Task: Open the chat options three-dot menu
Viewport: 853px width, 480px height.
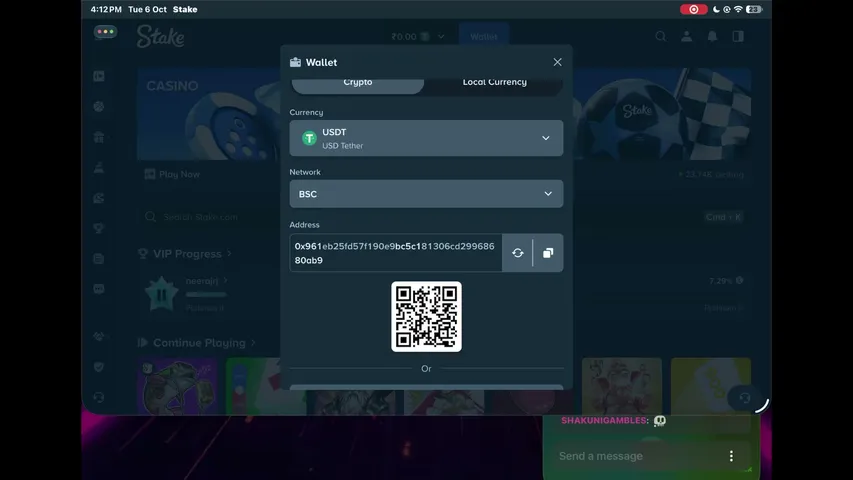Action: point(731,456)
